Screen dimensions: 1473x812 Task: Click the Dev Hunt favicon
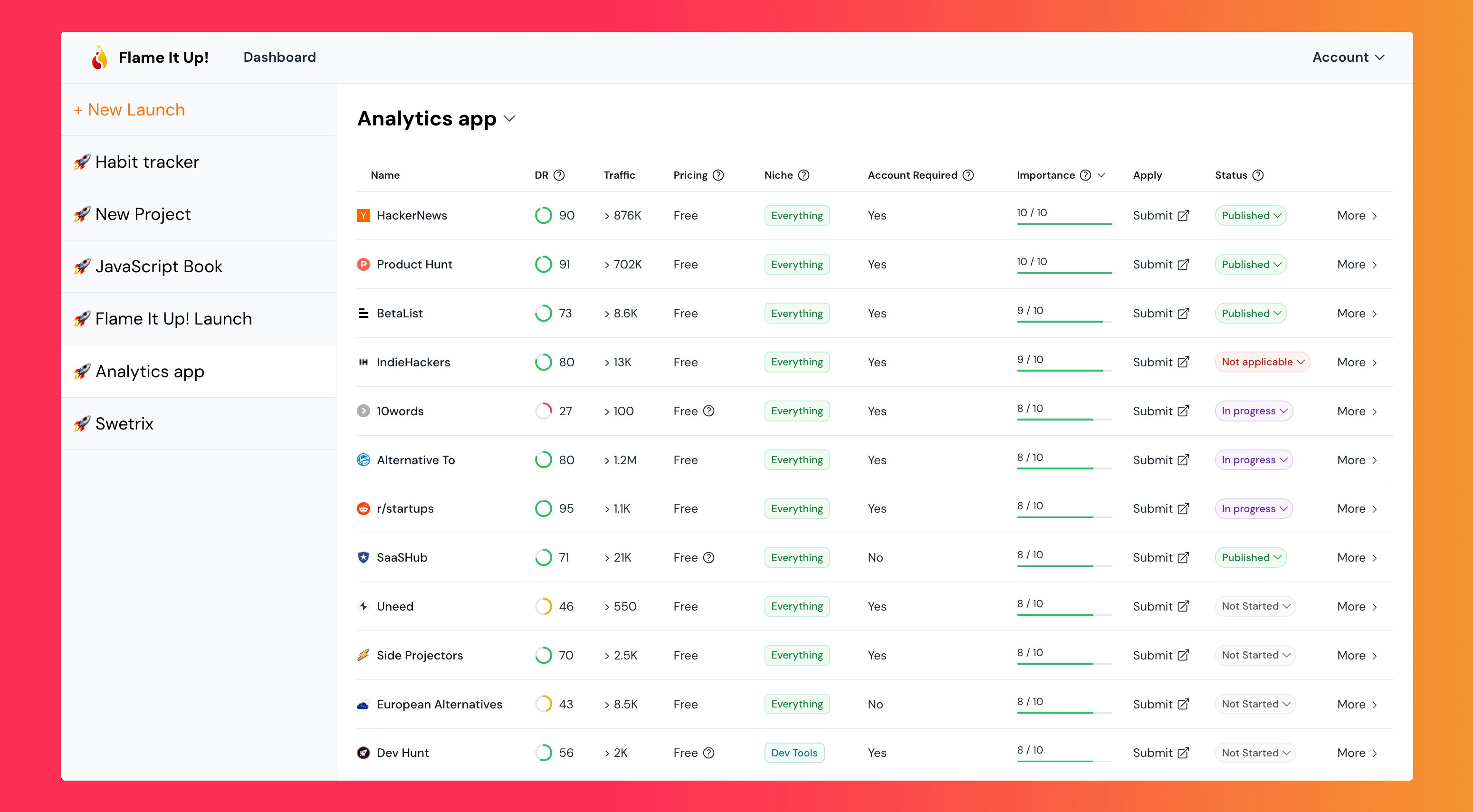pyautogui.click(x=363, y=753)
